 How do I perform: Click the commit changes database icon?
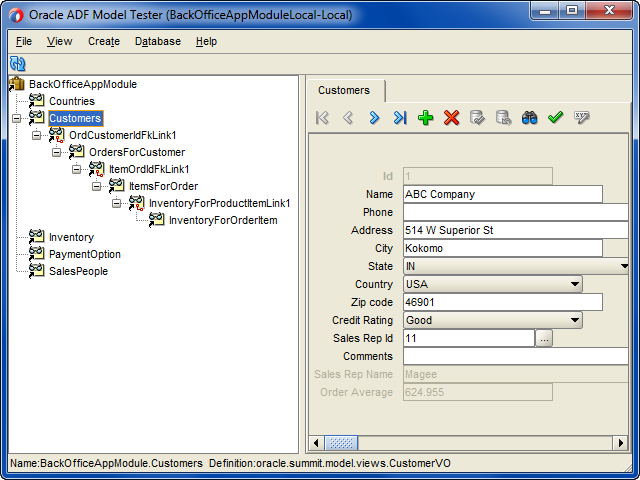(477, 118)
